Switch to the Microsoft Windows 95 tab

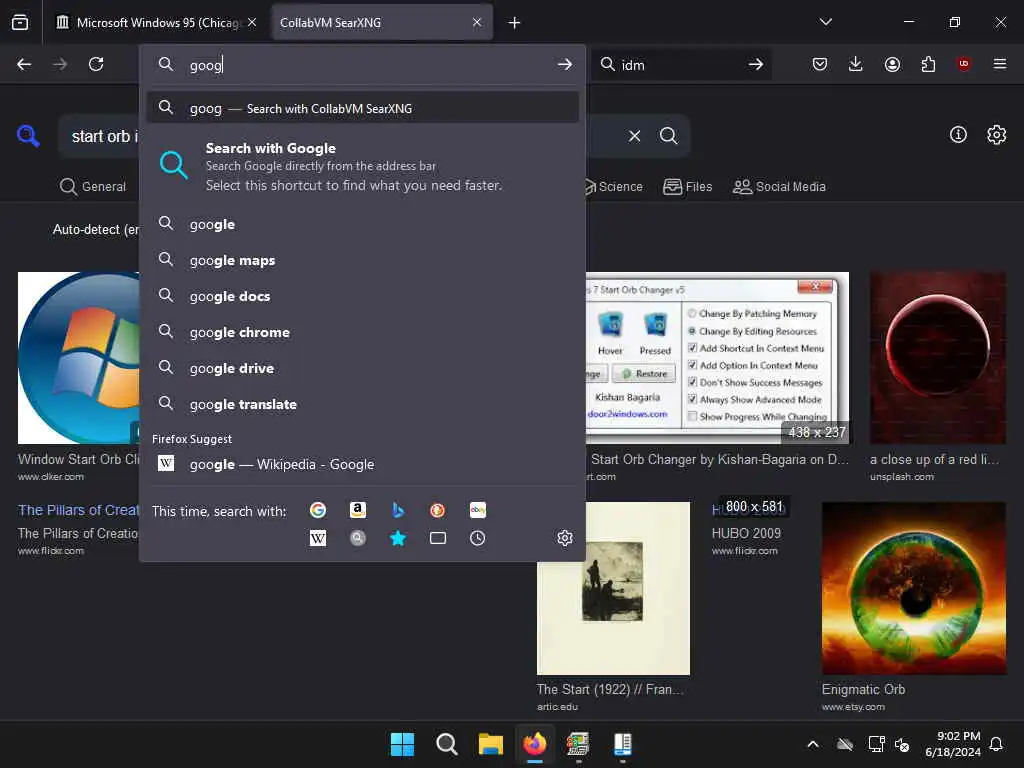click(157, 23)
